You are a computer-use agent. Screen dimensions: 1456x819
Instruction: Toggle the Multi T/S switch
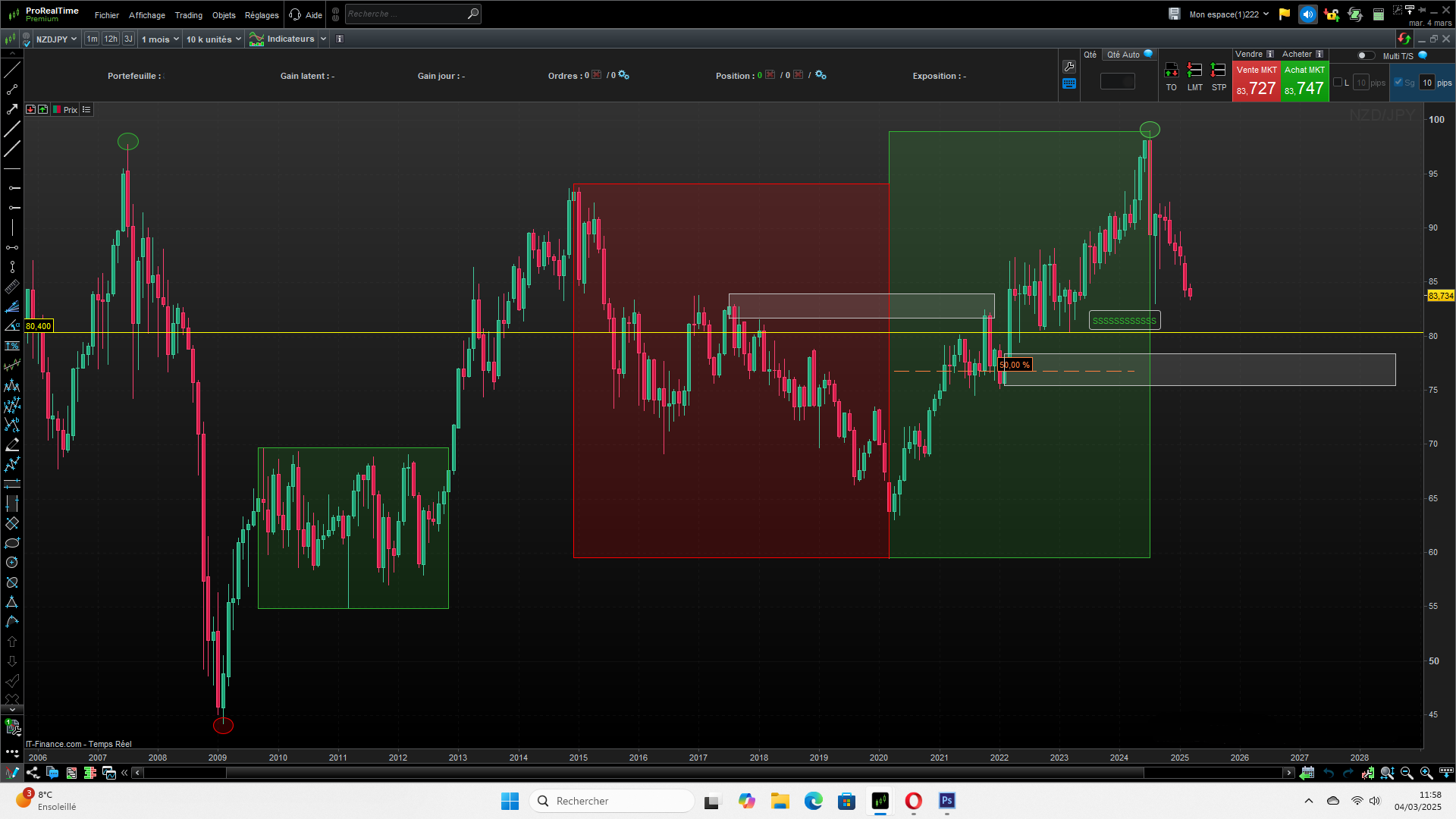tap(1365, 55)
